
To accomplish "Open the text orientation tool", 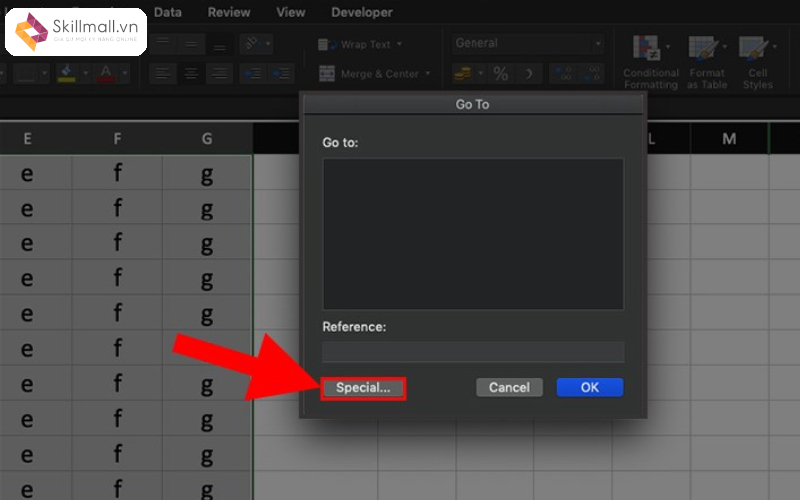I will pyautogui.click(x=251, y=44).
